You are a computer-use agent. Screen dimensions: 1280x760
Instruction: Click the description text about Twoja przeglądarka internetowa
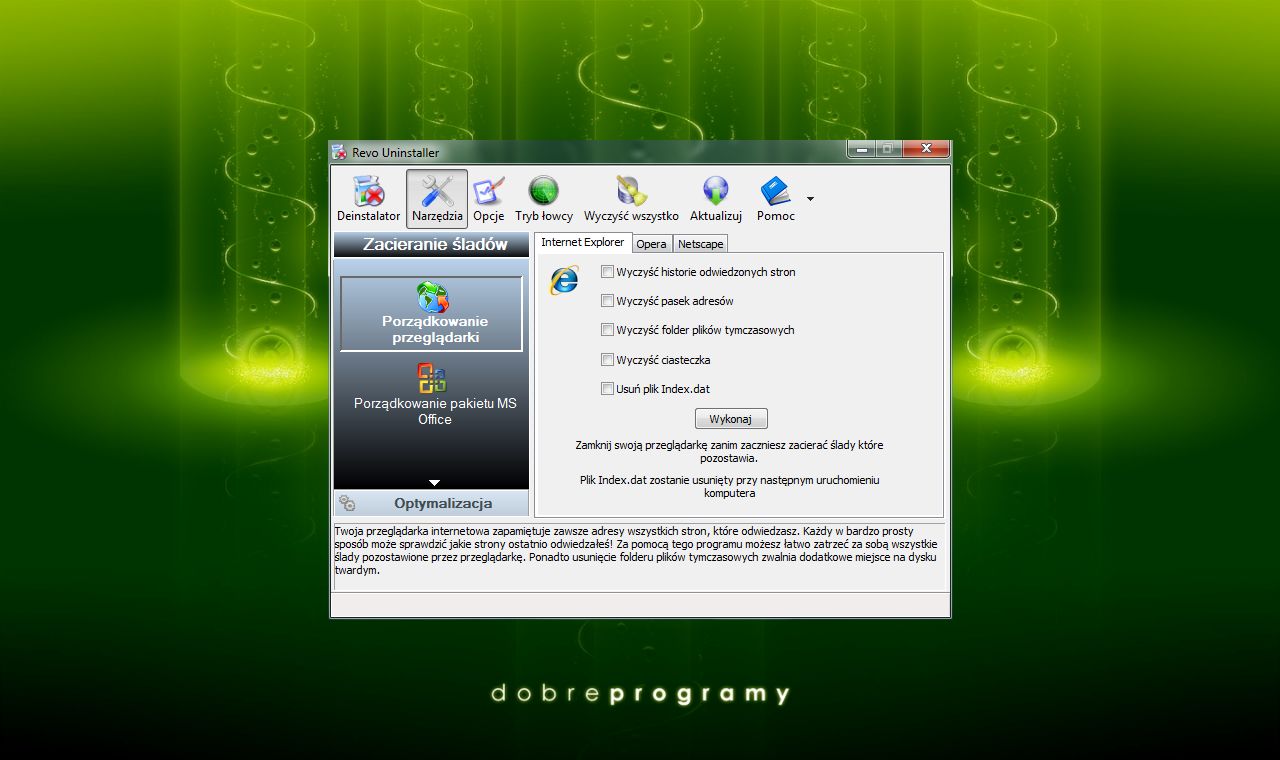coord(637,550)
